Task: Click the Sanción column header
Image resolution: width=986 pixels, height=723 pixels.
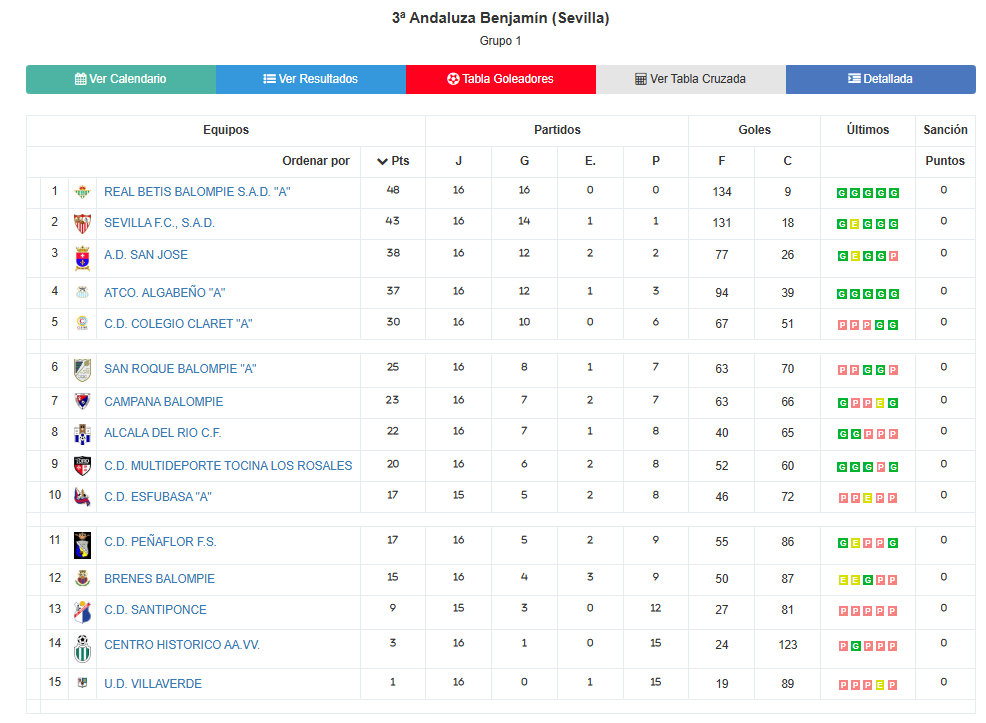Action: tap(945, 130)
